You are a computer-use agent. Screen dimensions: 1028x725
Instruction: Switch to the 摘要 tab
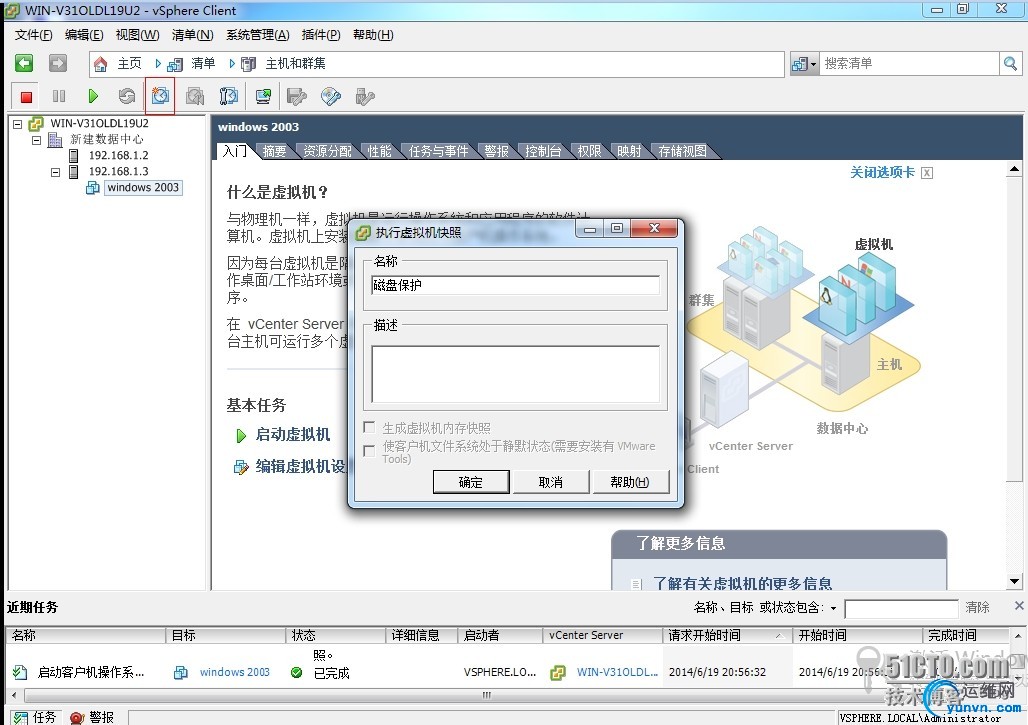click(x=274, y=151)
